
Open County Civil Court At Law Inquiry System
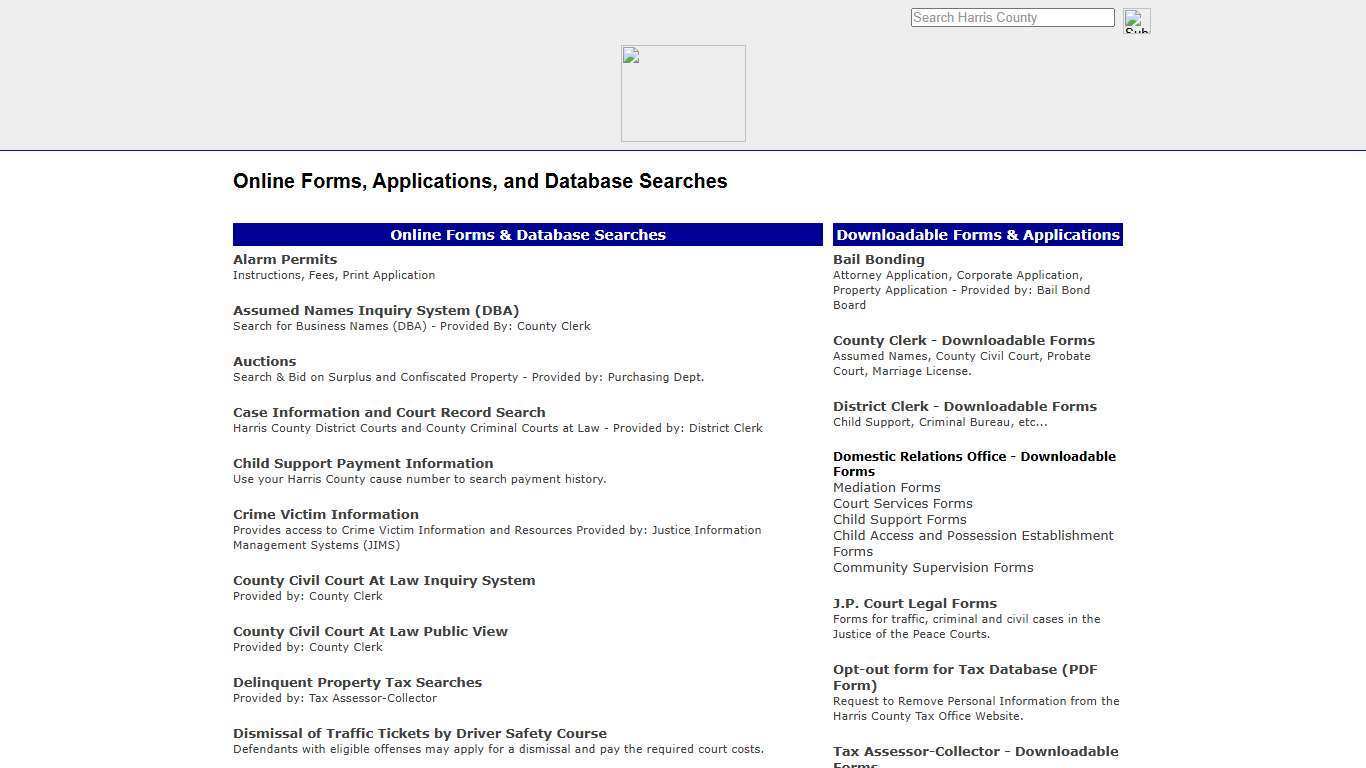click(384, 580)
